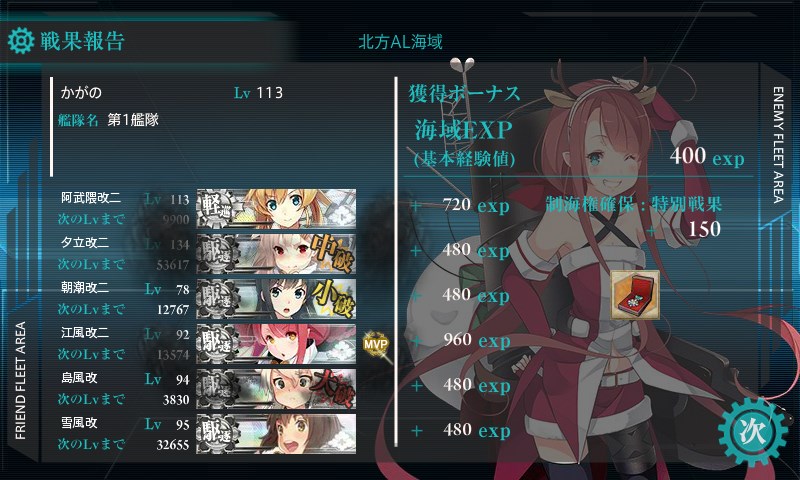Click the 北方AL海域 map title
Image resolution: width=800 pixels, height=480 pixels.
400,42
